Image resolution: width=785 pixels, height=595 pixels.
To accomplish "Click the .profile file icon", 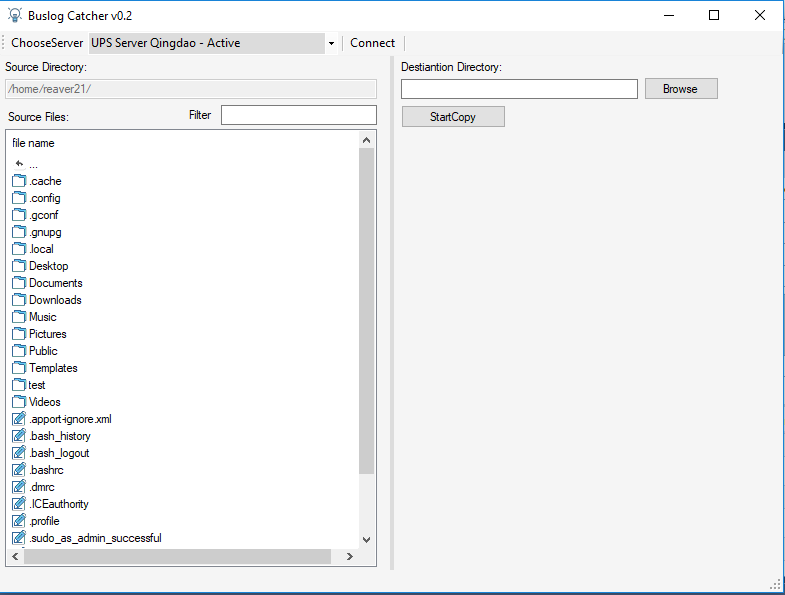I will (x=19, y=521).
